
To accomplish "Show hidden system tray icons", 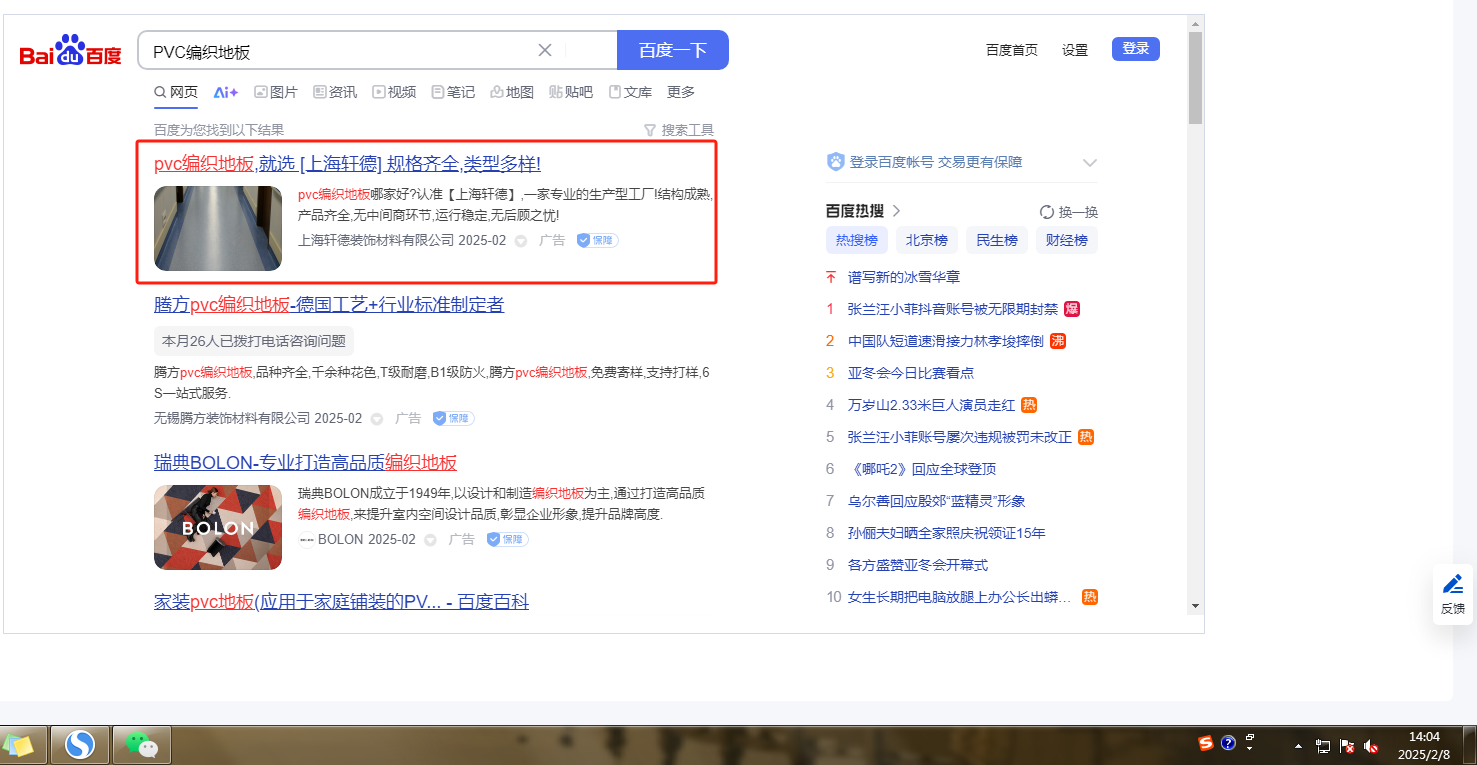I will (x=1298, y=746).
